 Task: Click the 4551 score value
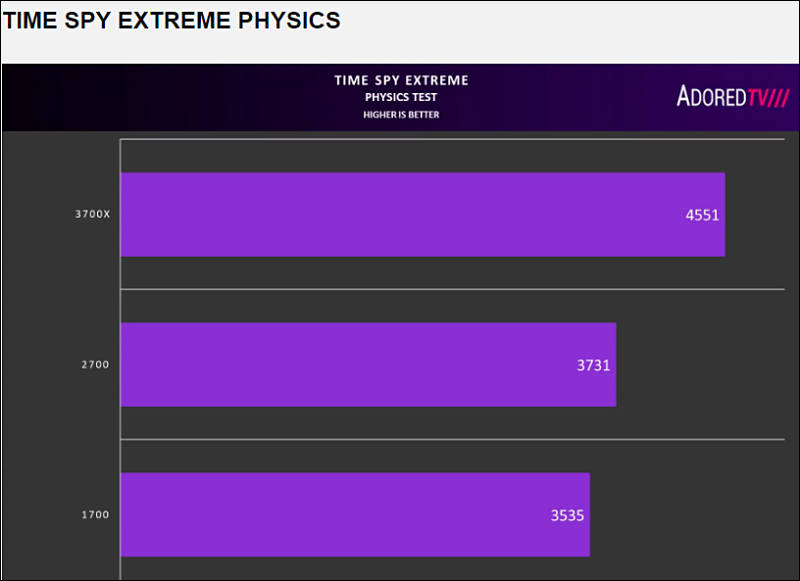702,215
